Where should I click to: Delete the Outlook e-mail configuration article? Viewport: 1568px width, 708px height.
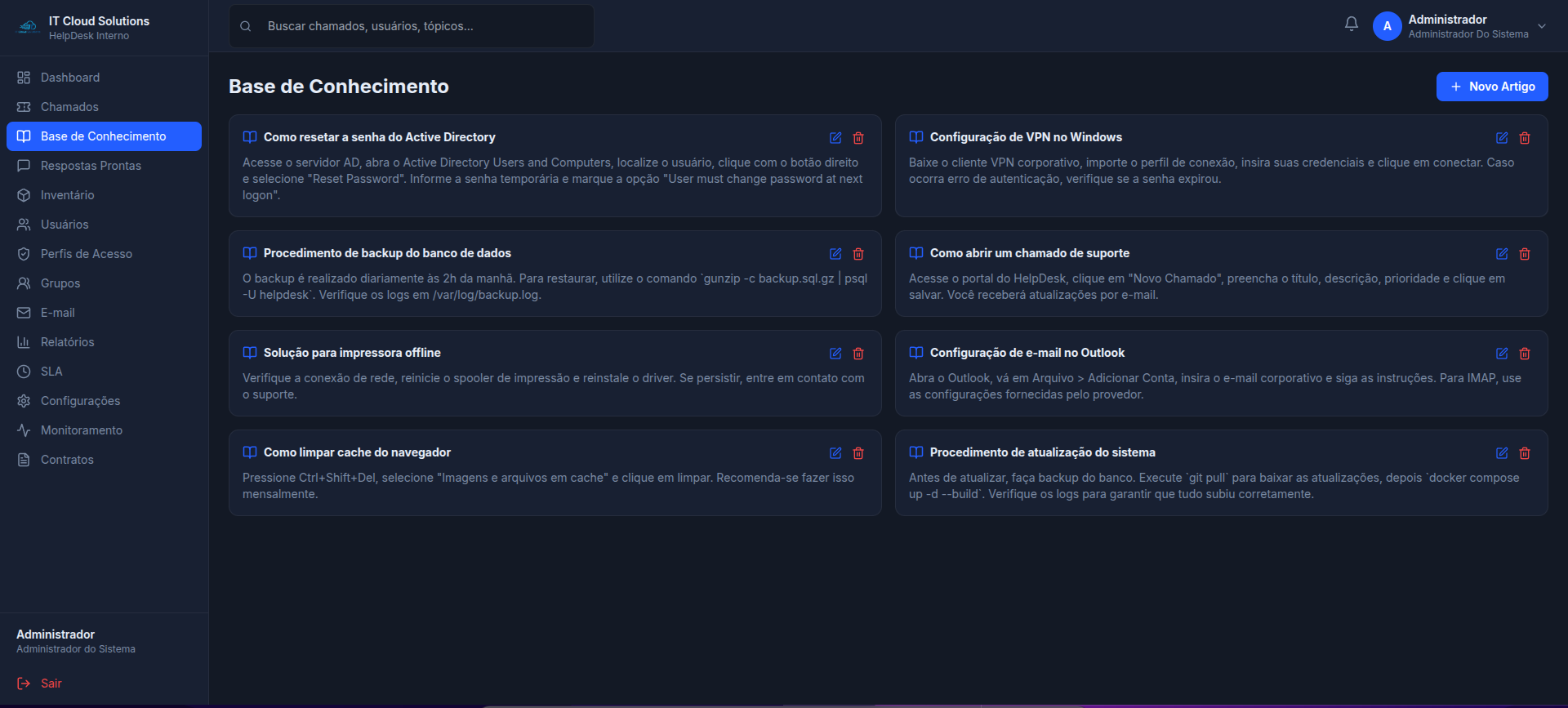tap(1525, 354)
